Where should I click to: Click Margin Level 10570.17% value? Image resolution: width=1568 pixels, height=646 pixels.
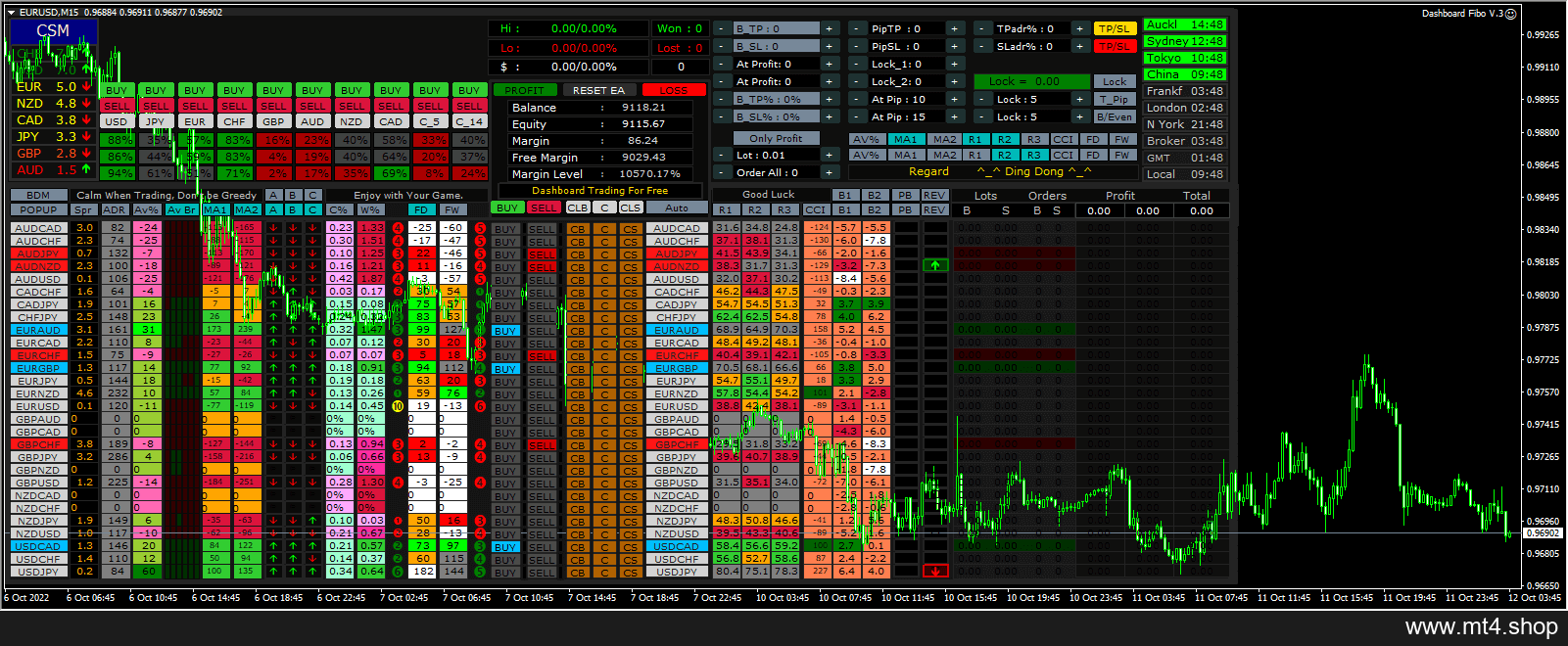pyautogui.click(x=649, y=173)
